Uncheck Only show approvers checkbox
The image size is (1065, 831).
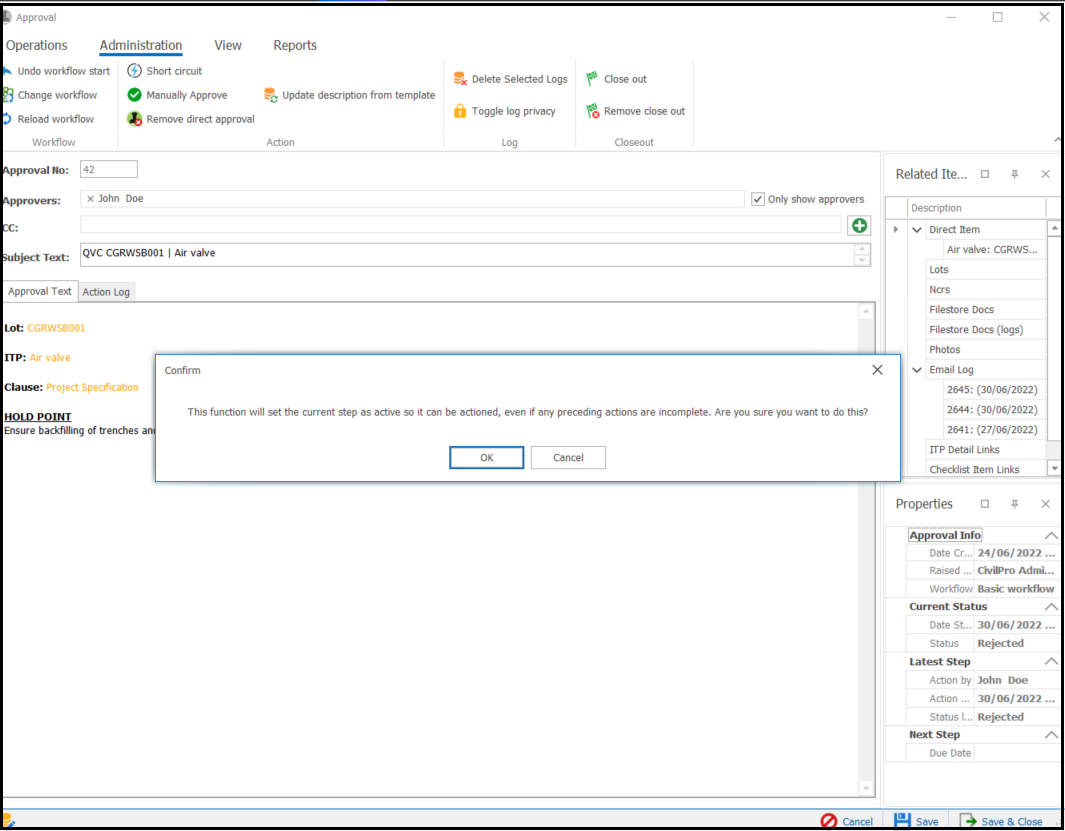tap(758, 199)
